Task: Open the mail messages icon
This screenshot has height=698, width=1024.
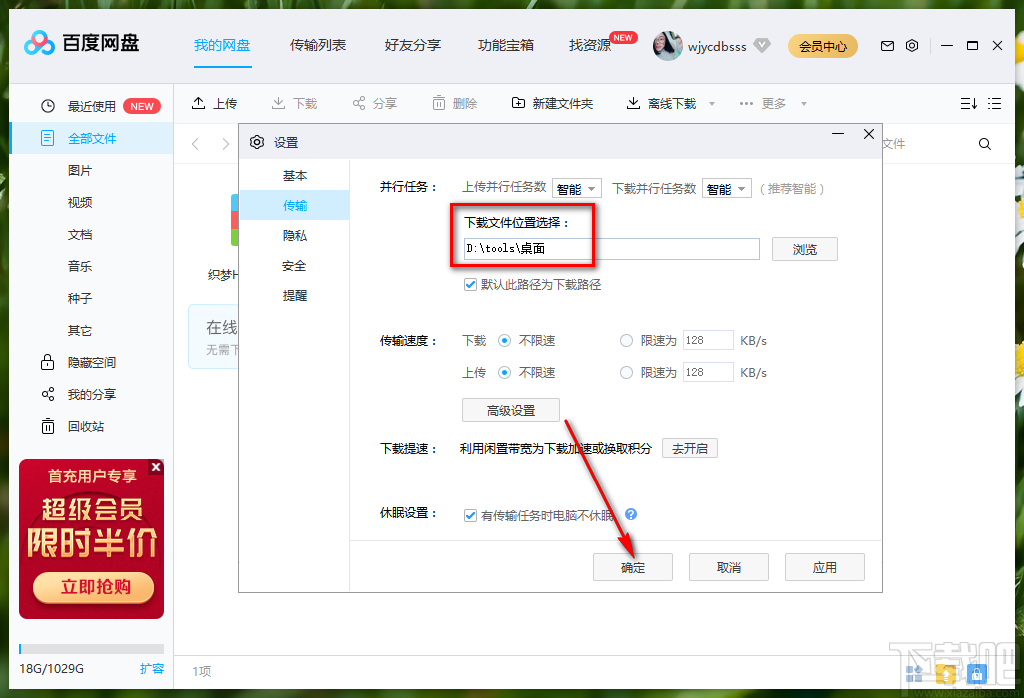Action: 887,46
